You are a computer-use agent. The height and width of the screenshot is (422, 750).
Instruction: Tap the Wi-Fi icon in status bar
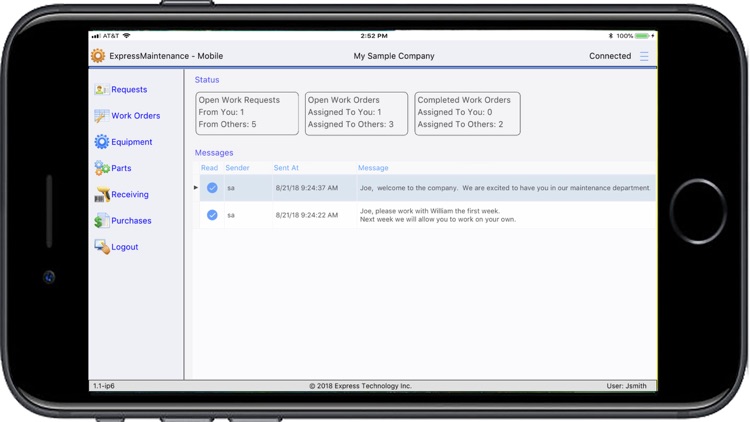(x=126, y=36)
